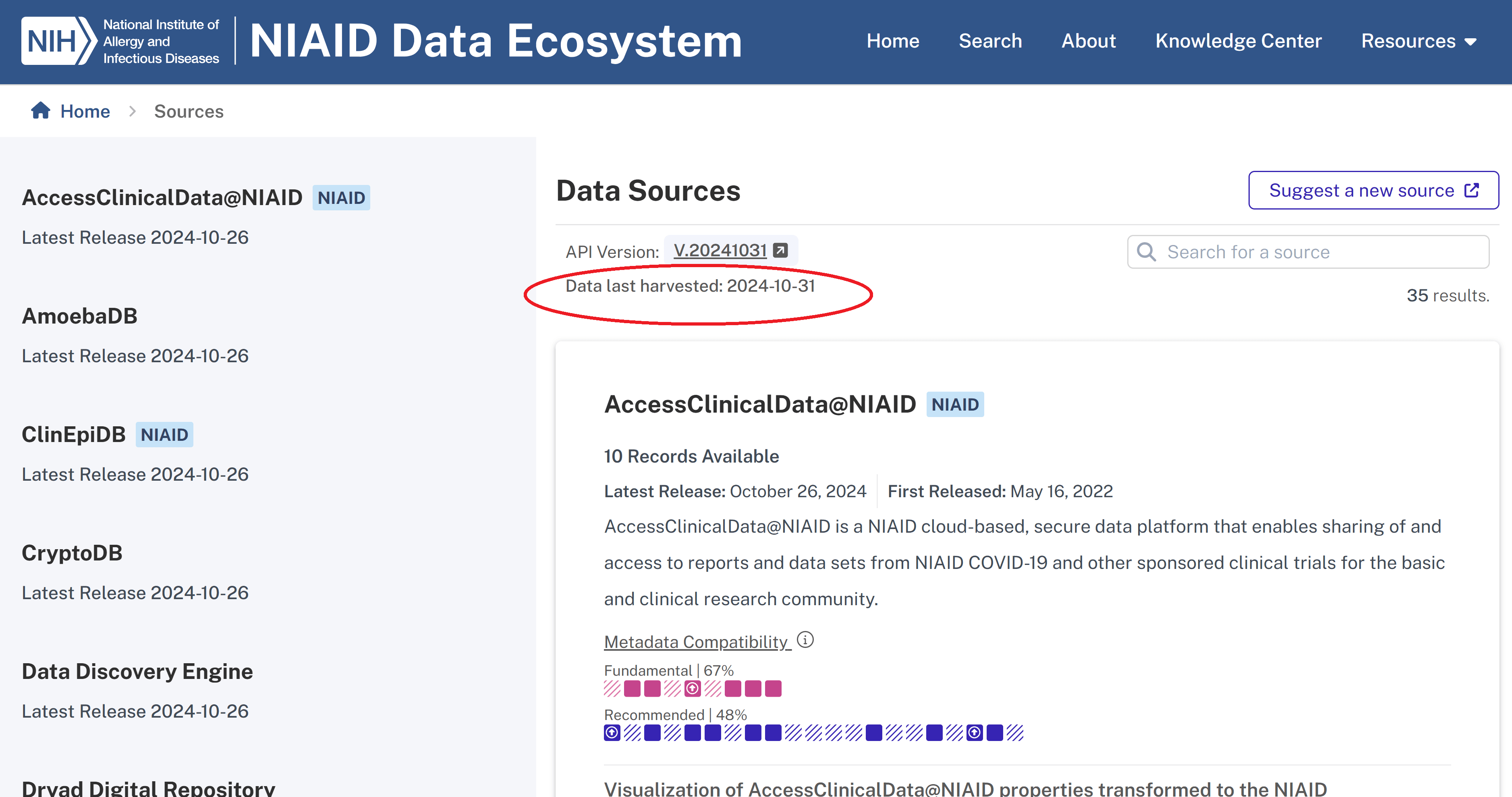Open the Metadata Compatibility link
The width and height of the screenshot is (1512, 797).
pos(698,641)
